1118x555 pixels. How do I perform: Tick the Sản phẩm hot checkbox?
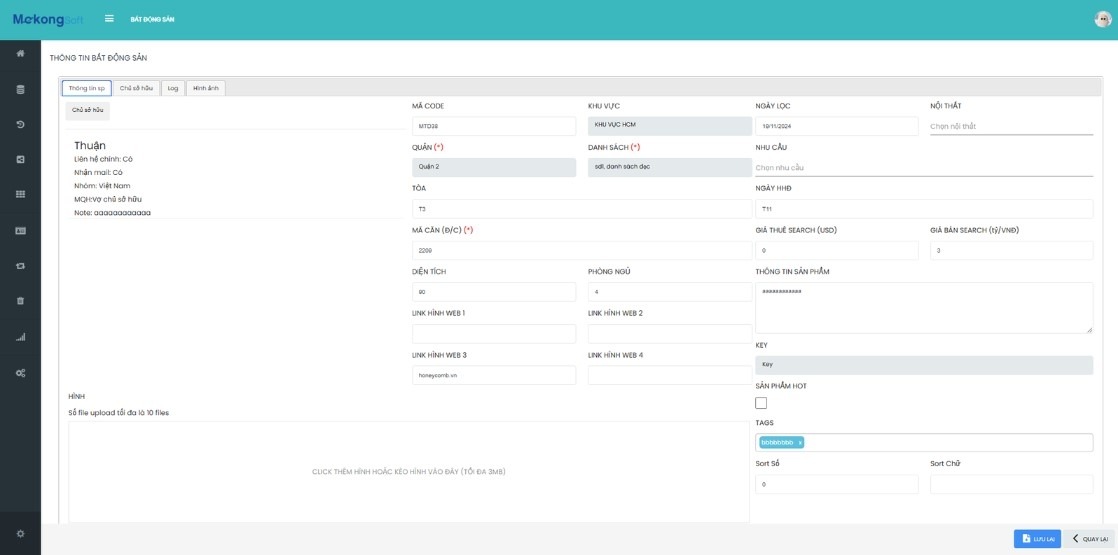[761, 403]
